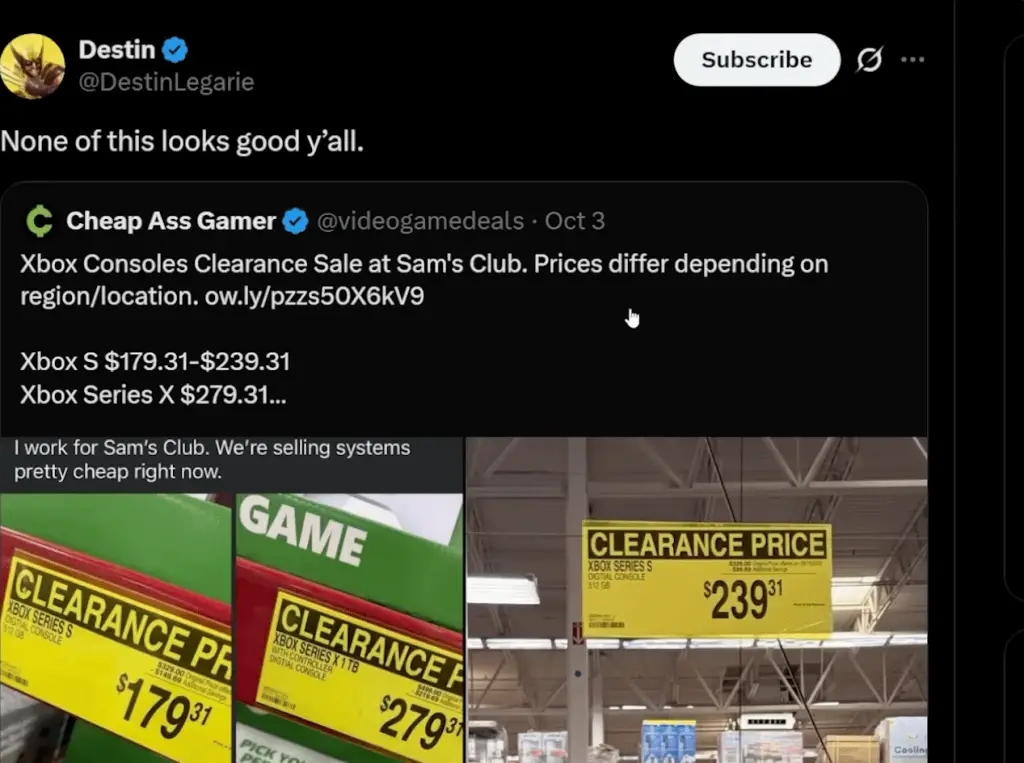The image size is (1024, 763).
Task: Subscribe to Destin with the Subscribe button
Action: [757, 59]
